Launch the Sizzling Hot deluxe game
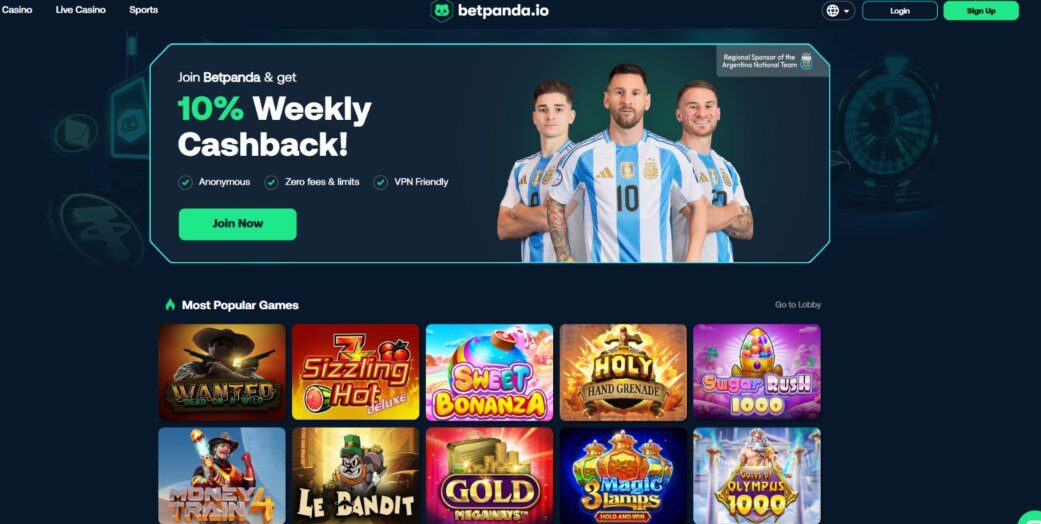 (x=356, y=372)
